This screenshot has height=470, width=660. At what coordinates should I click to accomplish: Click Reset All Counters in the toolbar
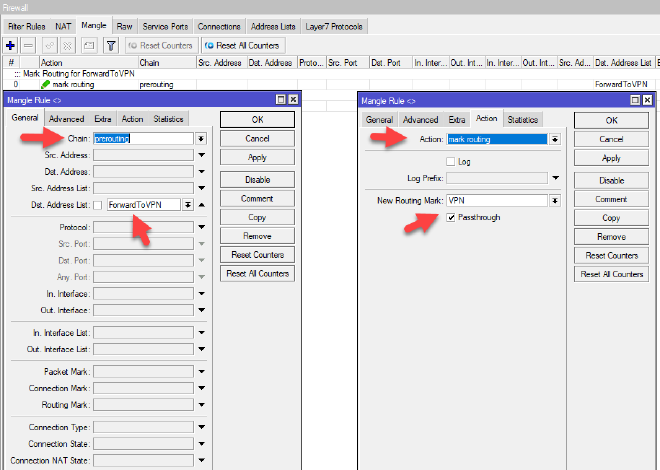(244, 45)
